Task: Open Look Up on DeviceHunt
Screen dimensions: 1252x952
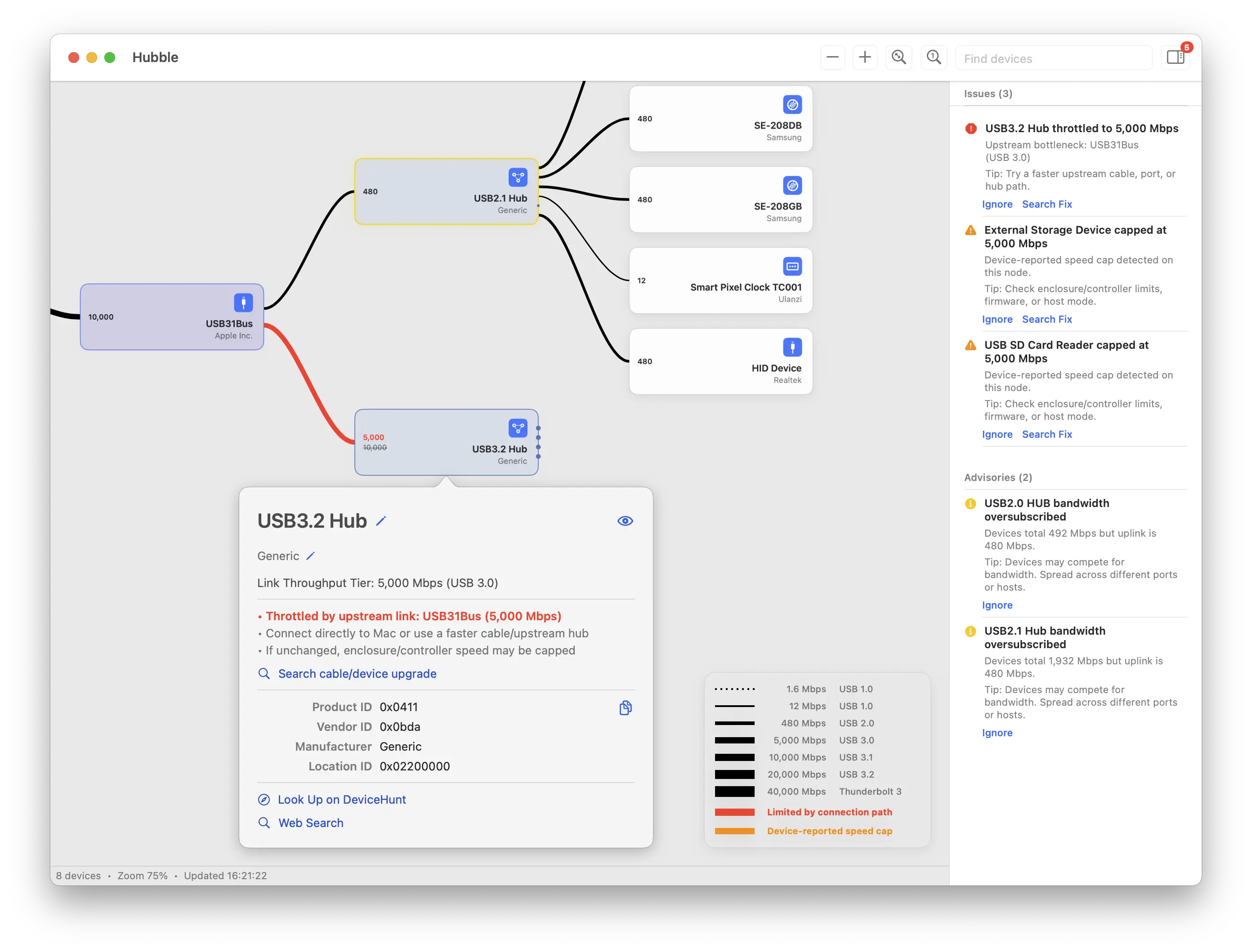Action: pos(341,799)
